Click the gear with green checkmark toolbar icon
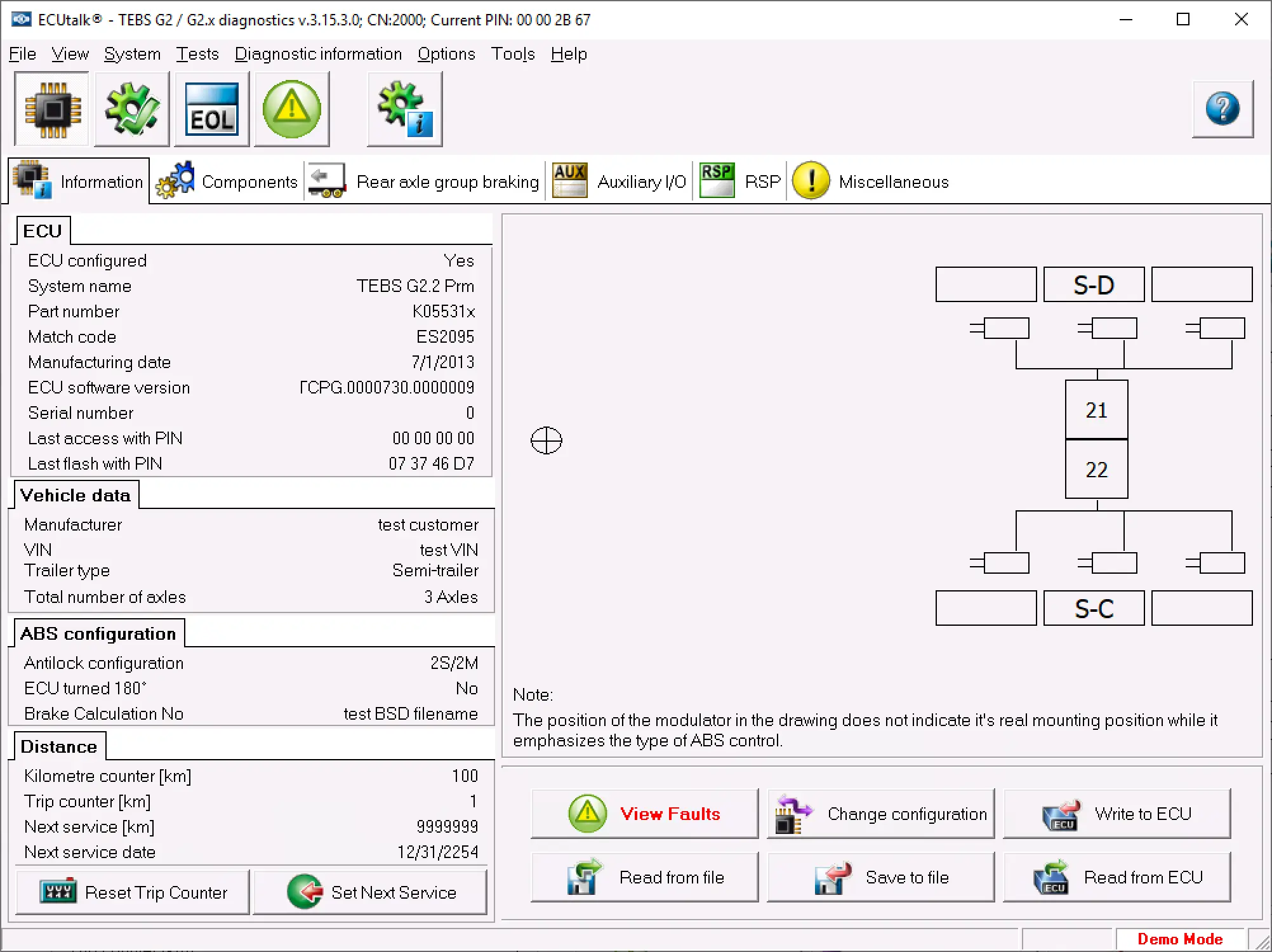Viewport: 1272px width, 952px height. point(131,109)
